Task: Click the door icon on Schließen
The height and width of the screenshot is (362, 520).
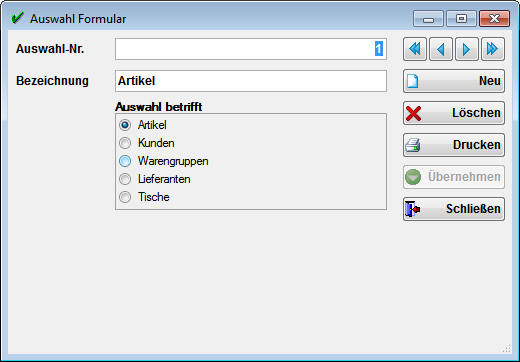Action: [413, 209]
